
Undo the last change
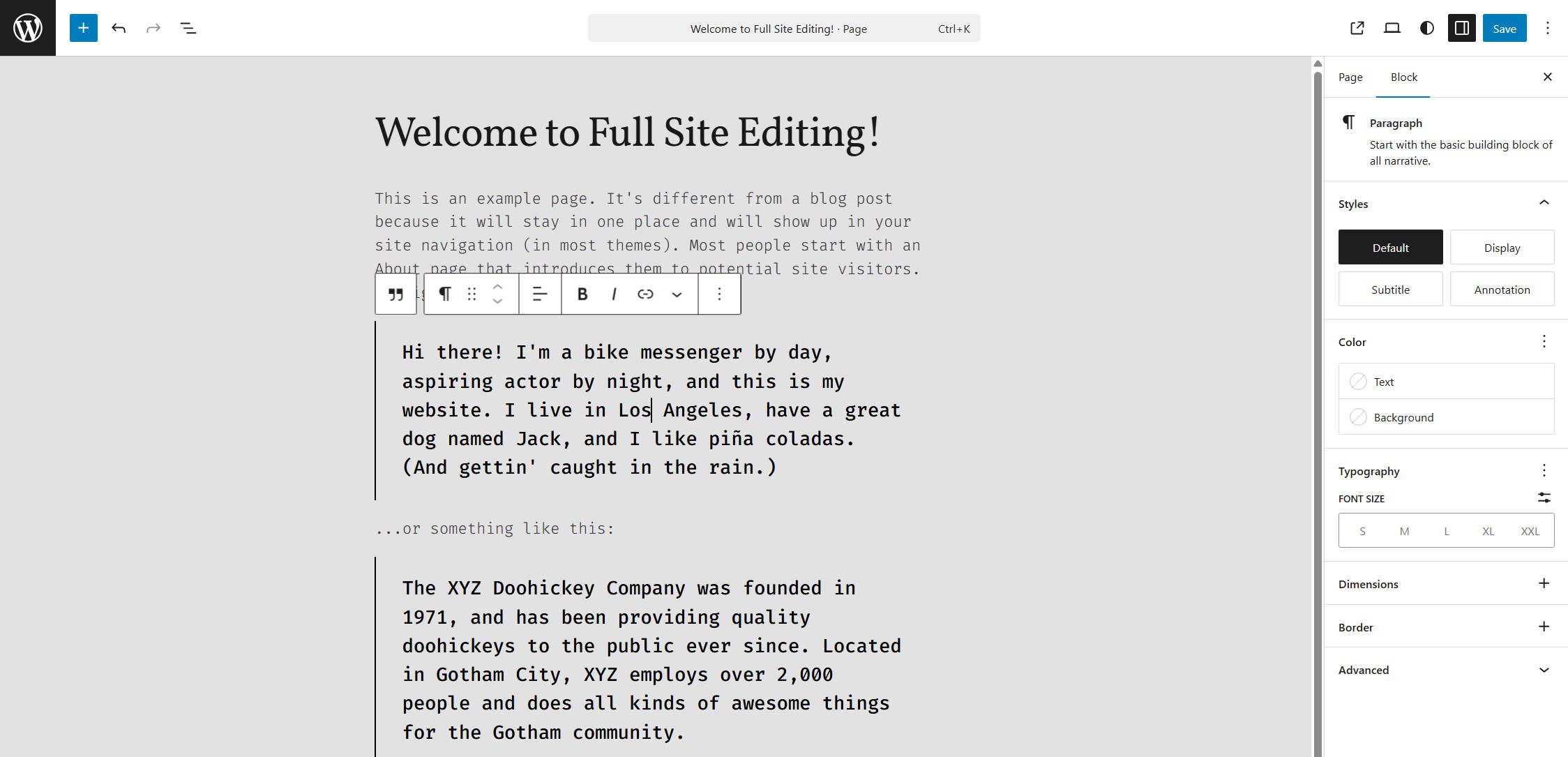(119, 28)
